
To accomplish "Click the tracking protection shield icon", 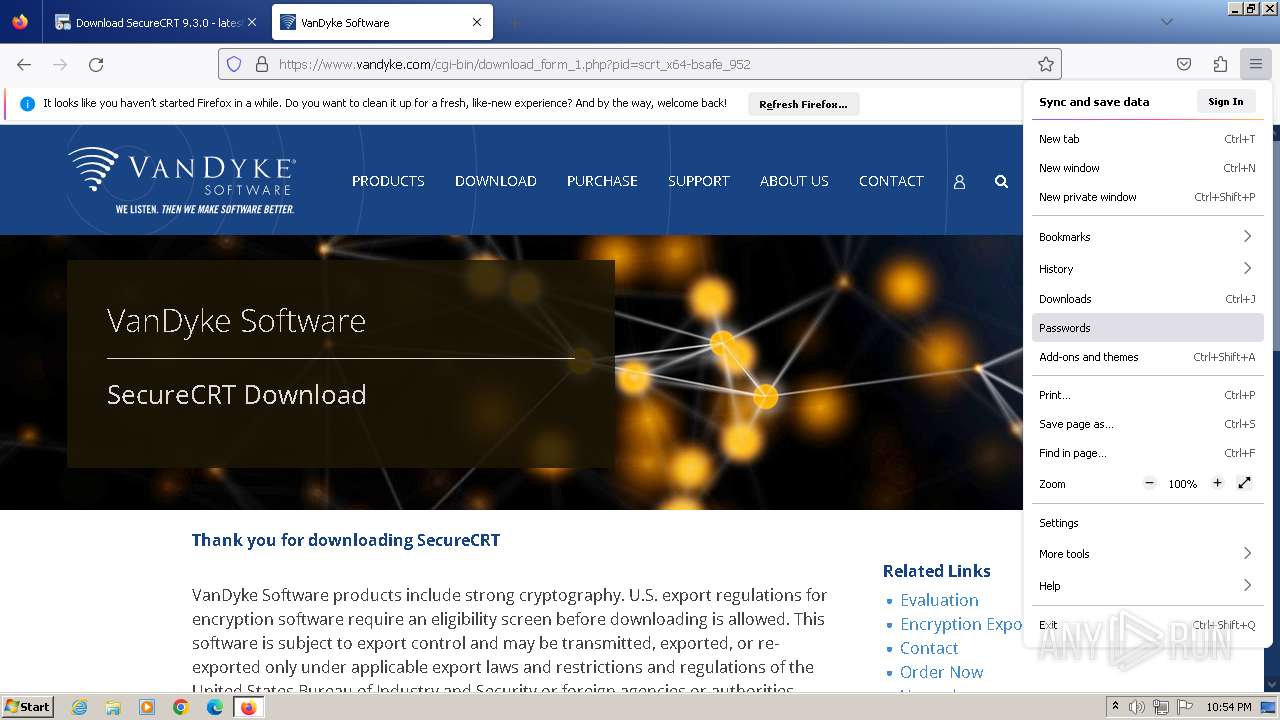I will [234, 64].
